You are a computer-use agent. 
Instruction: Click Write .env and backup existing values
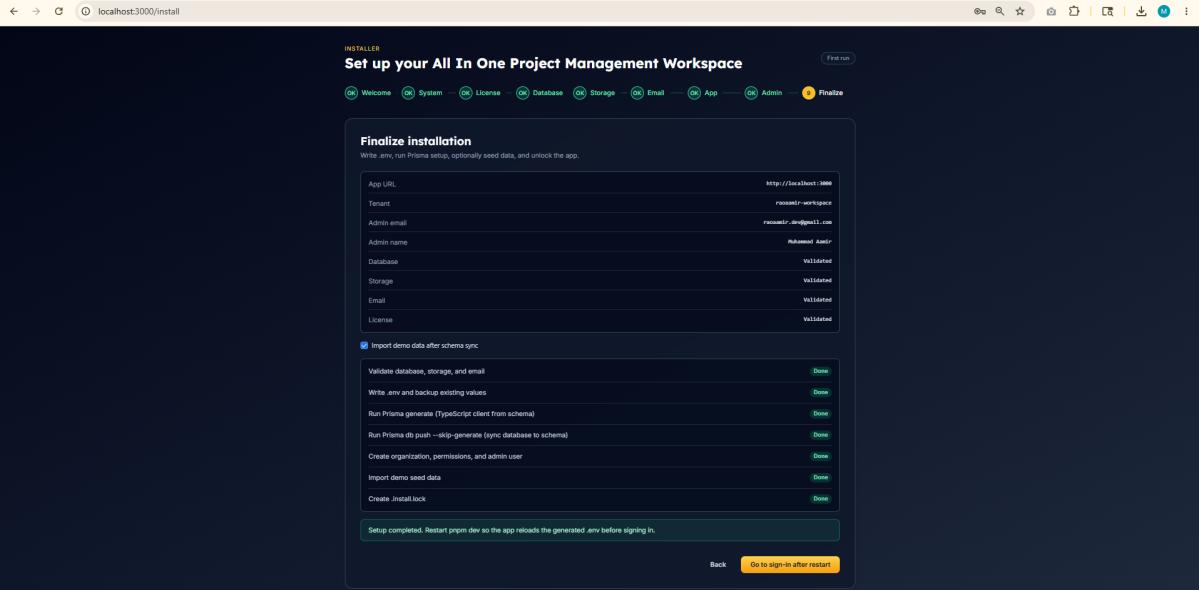coord(427,392)
